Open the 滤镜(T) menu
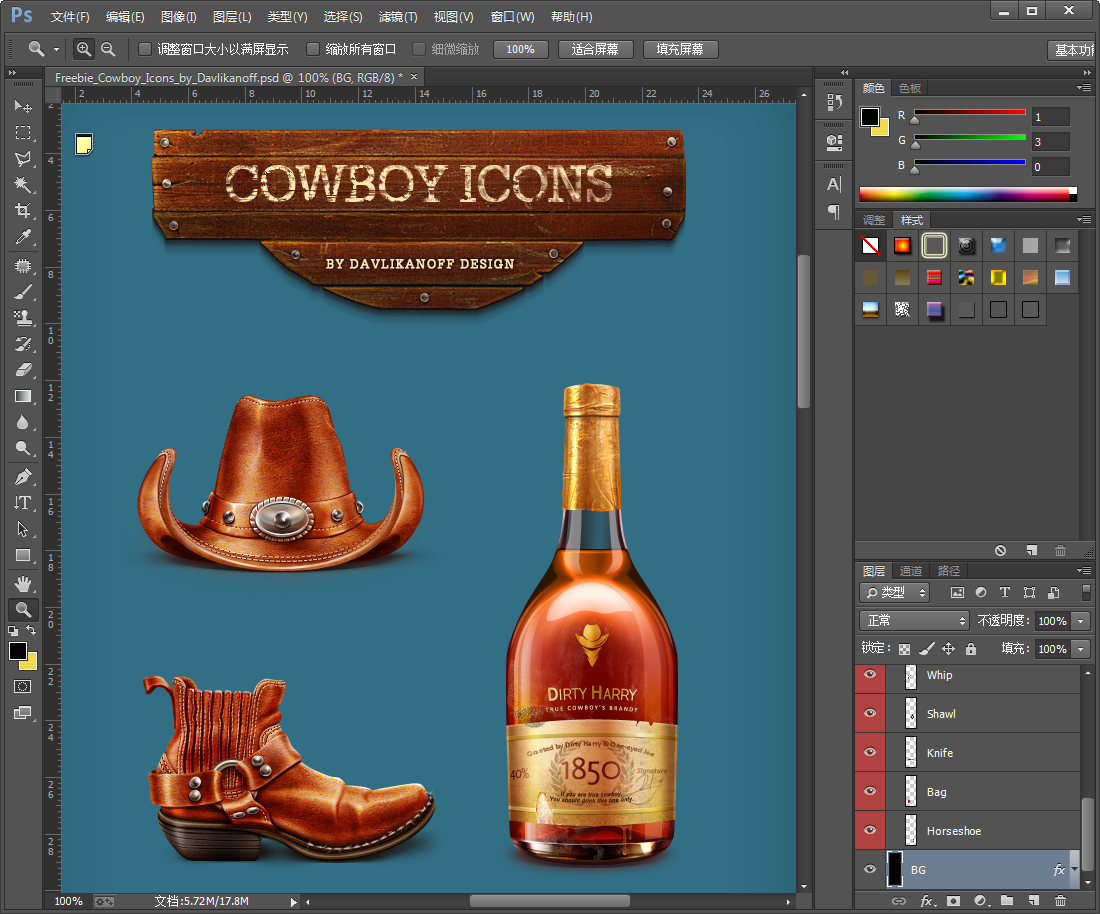 point(398,17)
